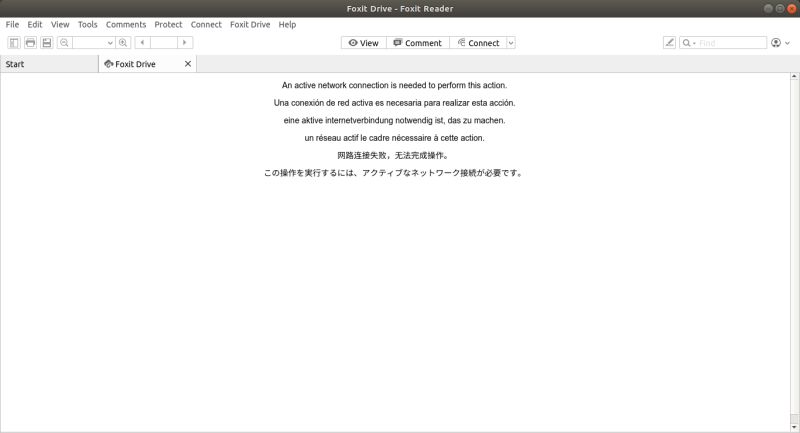This screenshot has width=800, height=433.
Task: Switch to Comment mode button
Action: (418, 43)
